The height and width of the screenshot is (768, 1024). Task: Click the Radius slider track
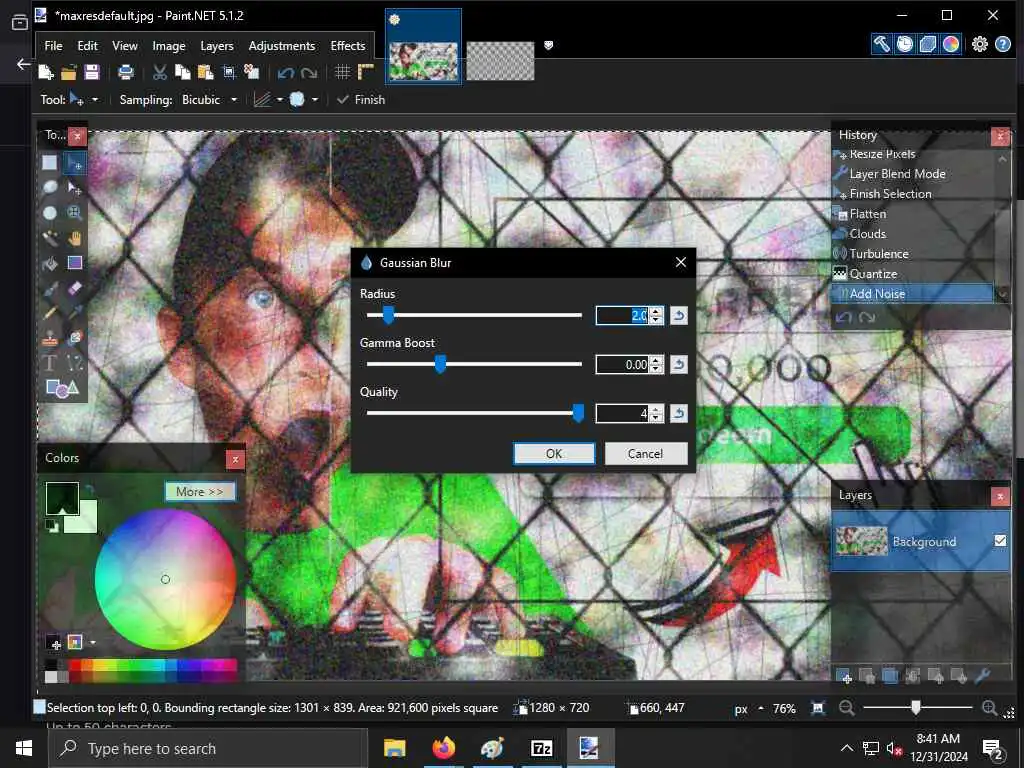click(x=474, y=315)
